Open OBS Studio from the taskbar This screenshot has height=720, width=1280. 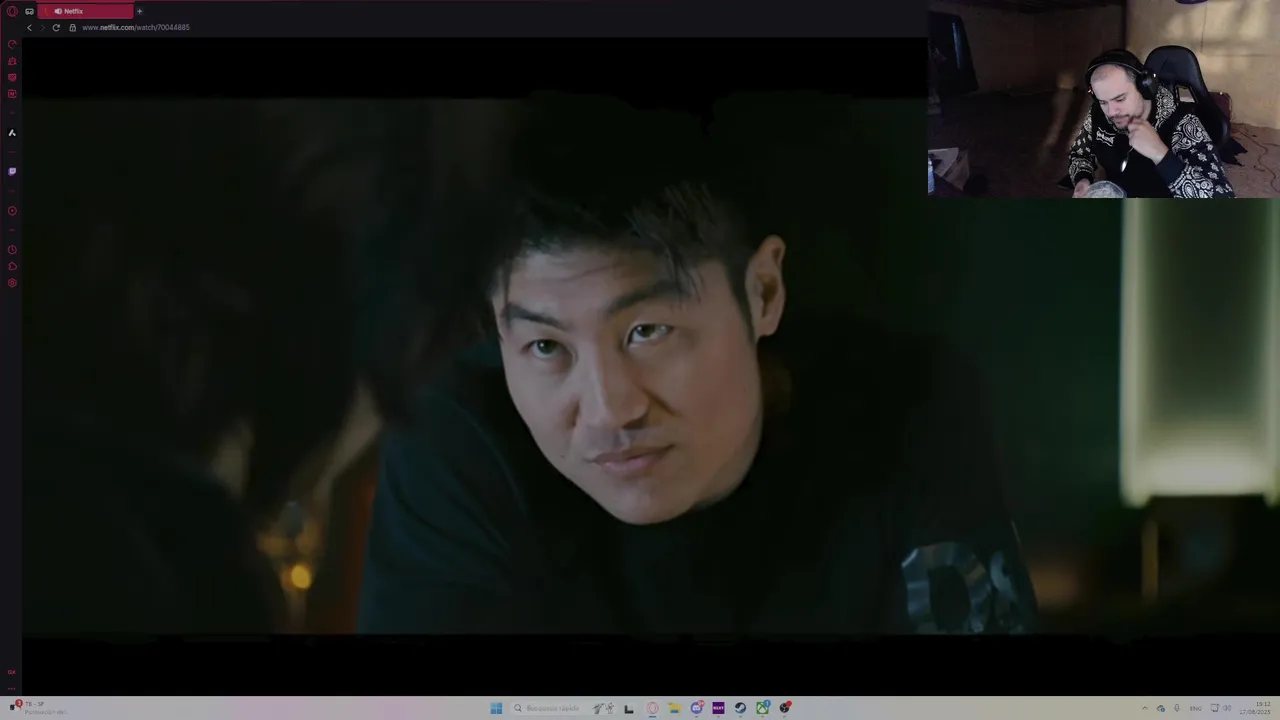point(786,708)
